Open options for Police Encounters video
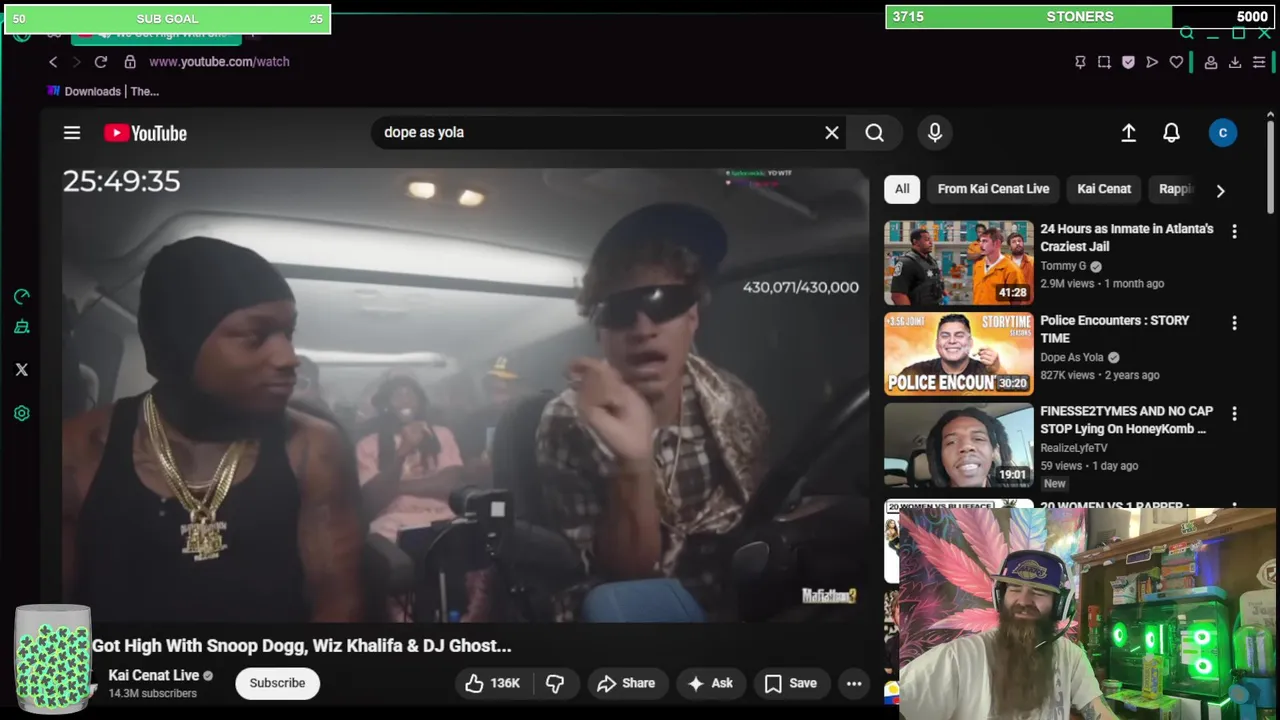Viewport: 1280px width, 720px height. 1234,323
